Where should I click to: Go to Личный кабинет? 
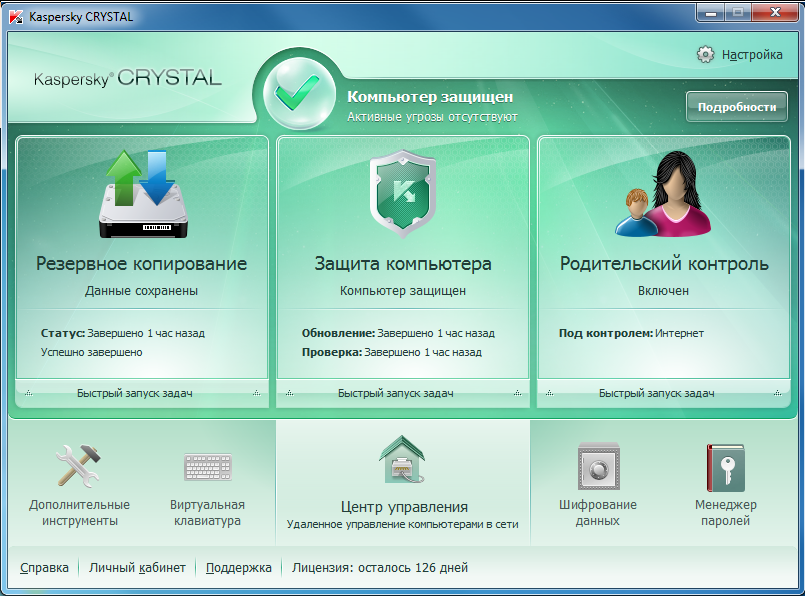point(137,568)
